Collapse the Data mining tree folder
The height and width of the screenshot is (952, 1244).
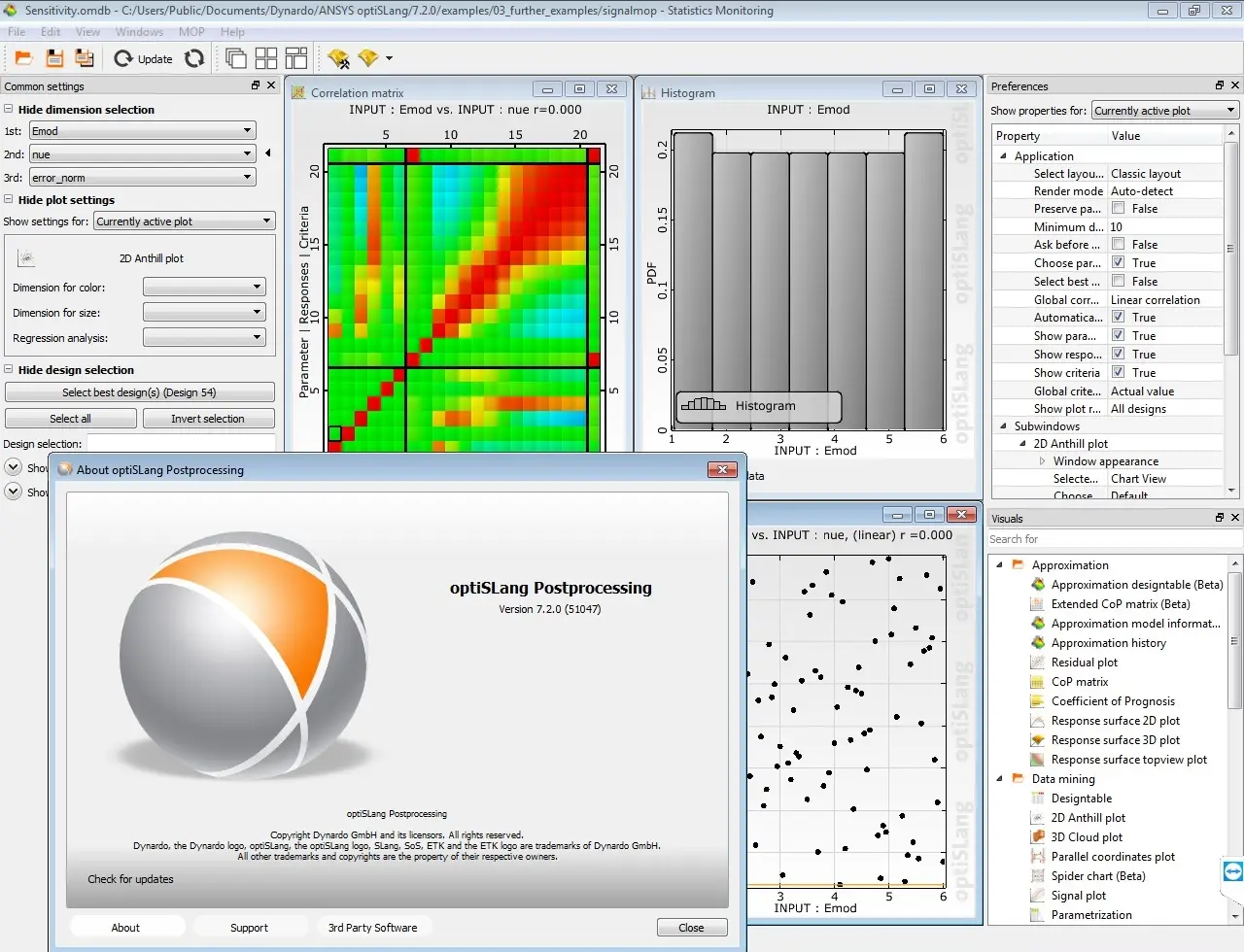[999, 779]
